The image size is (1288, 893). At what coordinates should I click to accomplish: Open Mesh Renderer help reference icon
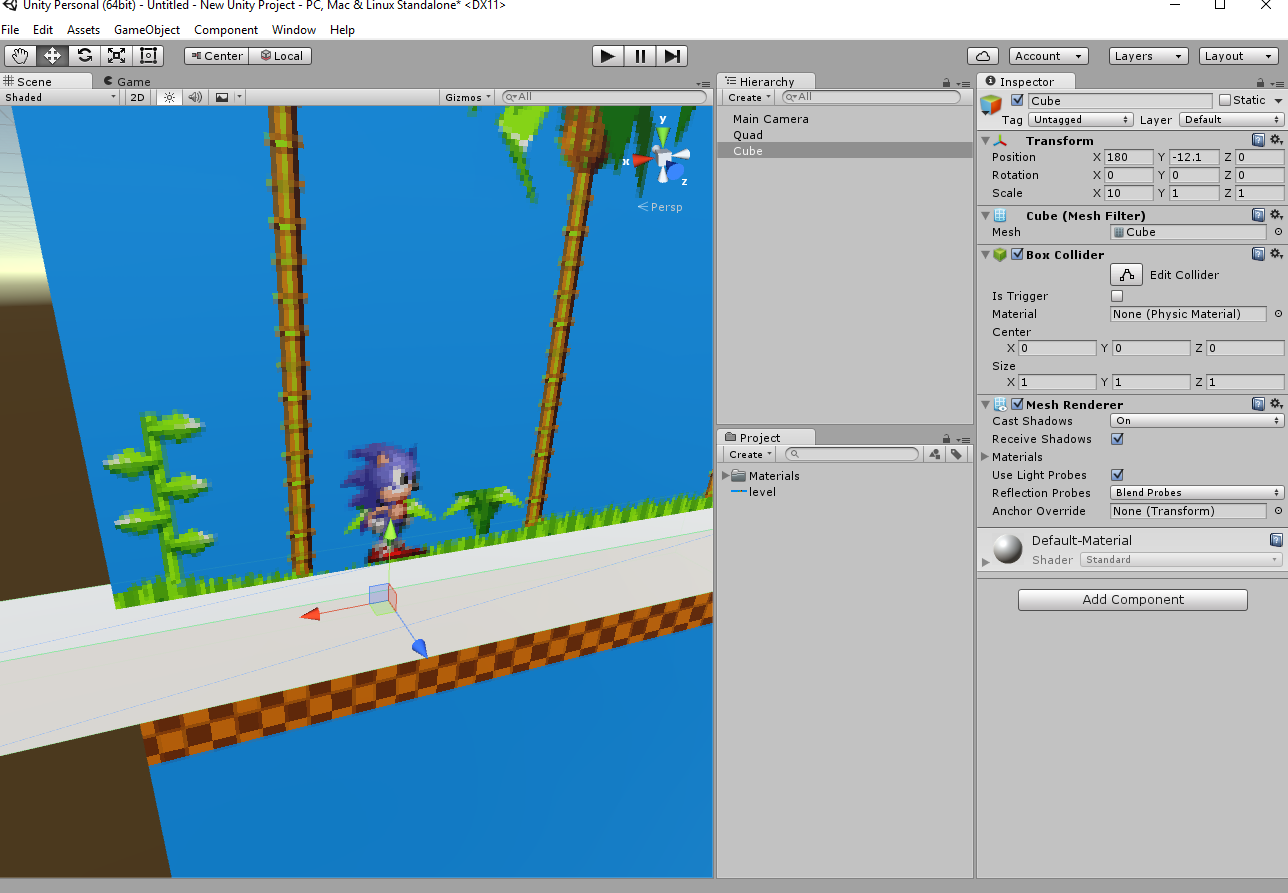pyautogui.click(x=1259, y=404)
